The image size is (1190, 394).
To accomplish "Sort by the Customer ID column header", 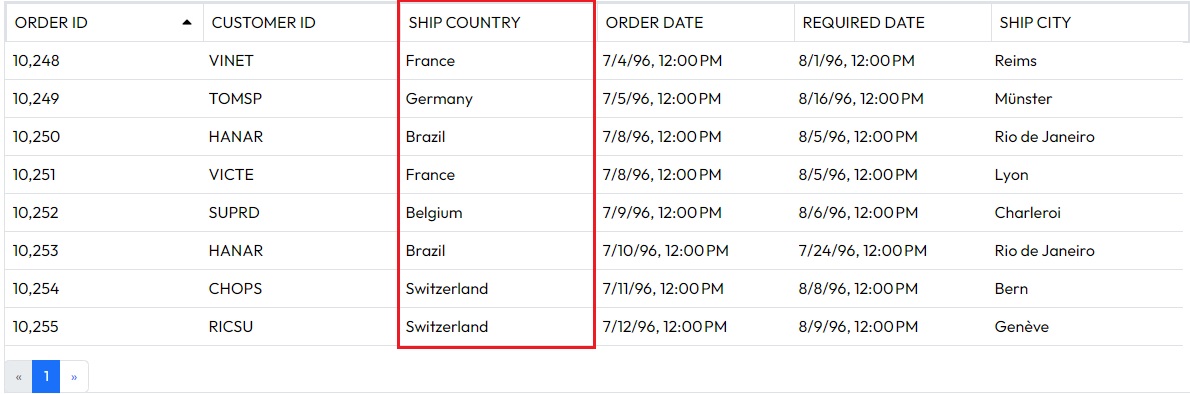I will pos(301,23).
